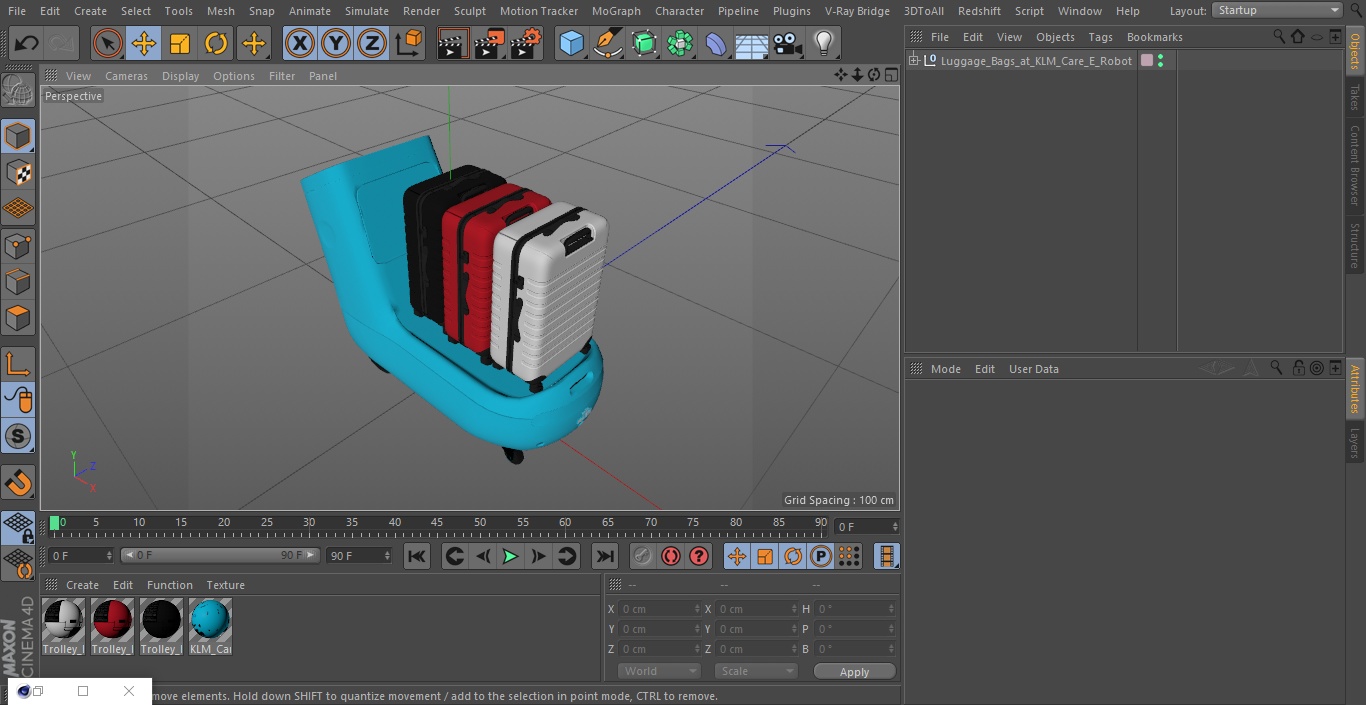This screenshot has height=705, width=1366.
Task: Click the Bend deformer icon
Action: click(x=716, y=43)
